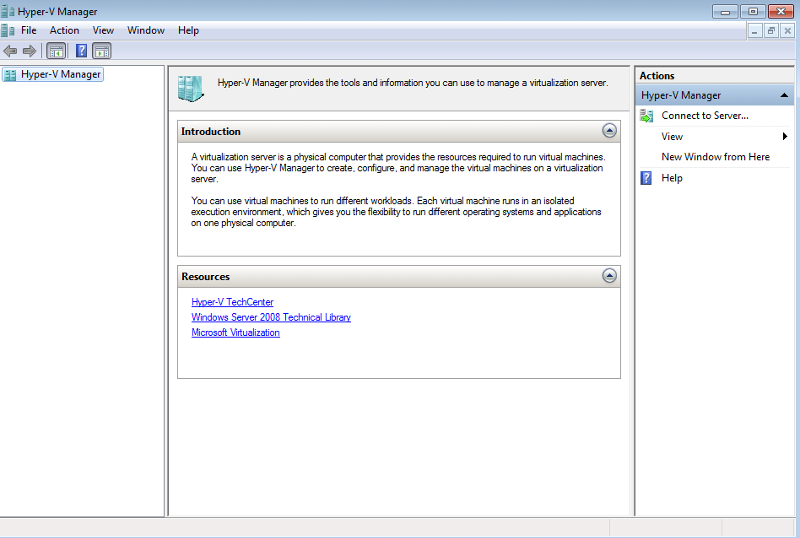Click the Resources section header
The height and width of the screenshot is (538, 800).
click(399, 276)
